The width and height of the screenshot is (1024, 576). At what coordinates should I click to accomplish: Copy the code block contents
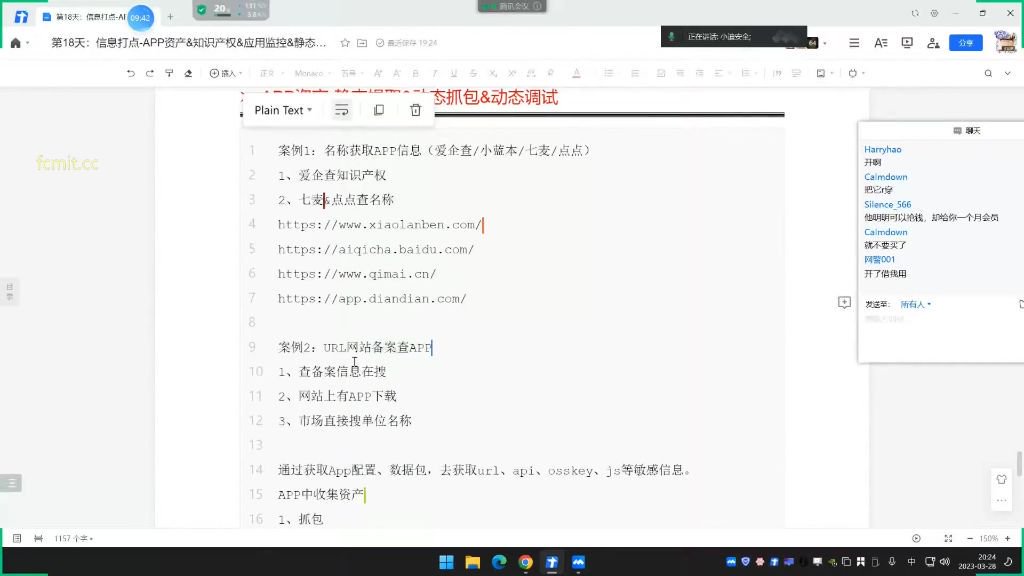coord(379,110)
